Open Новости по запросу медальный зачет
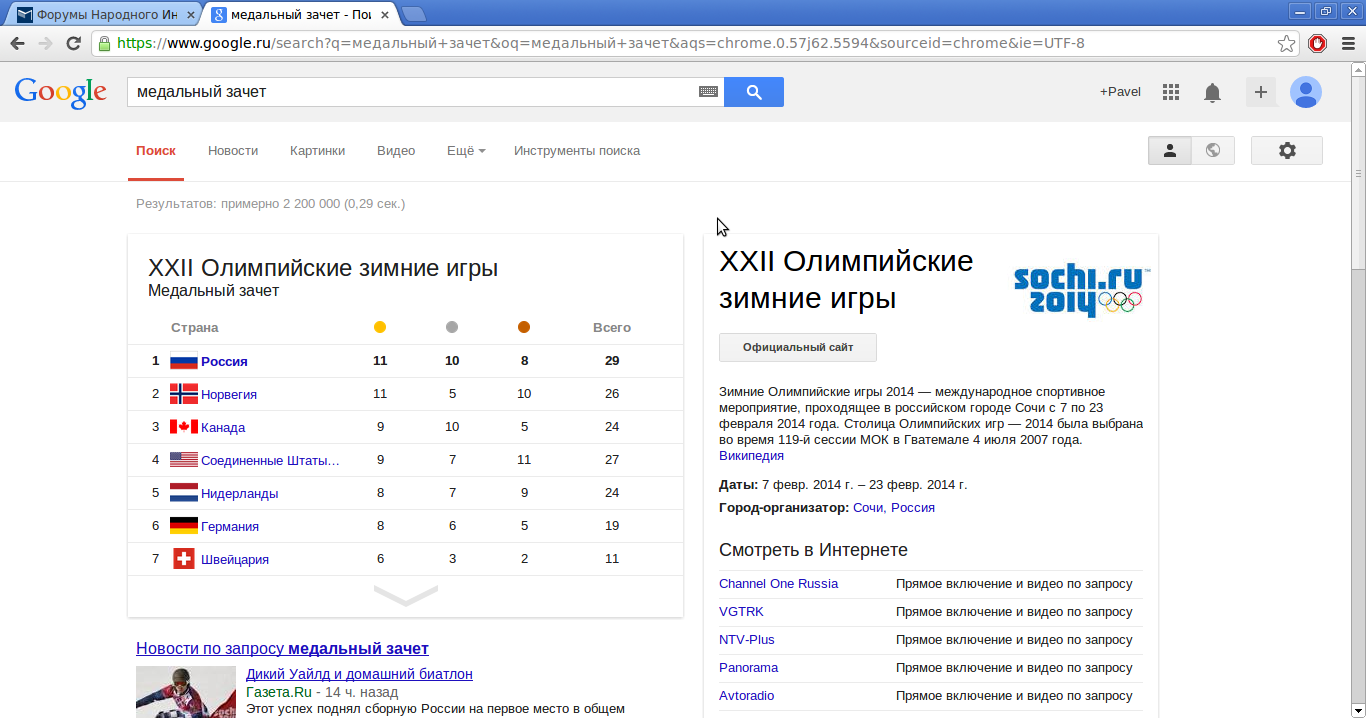Viewport: 1366px width, 718px height. (x=282, y=649)
